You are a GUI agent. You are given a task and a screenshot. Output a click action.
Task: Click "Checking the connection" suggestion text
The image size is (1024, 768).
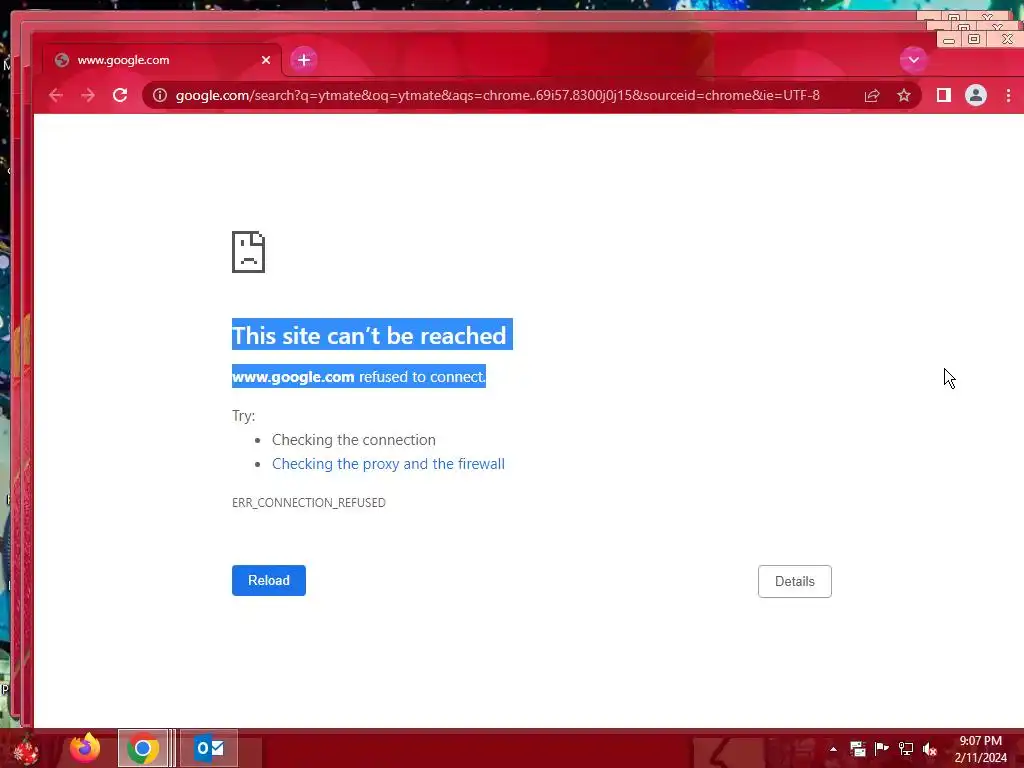coord(353,440)
